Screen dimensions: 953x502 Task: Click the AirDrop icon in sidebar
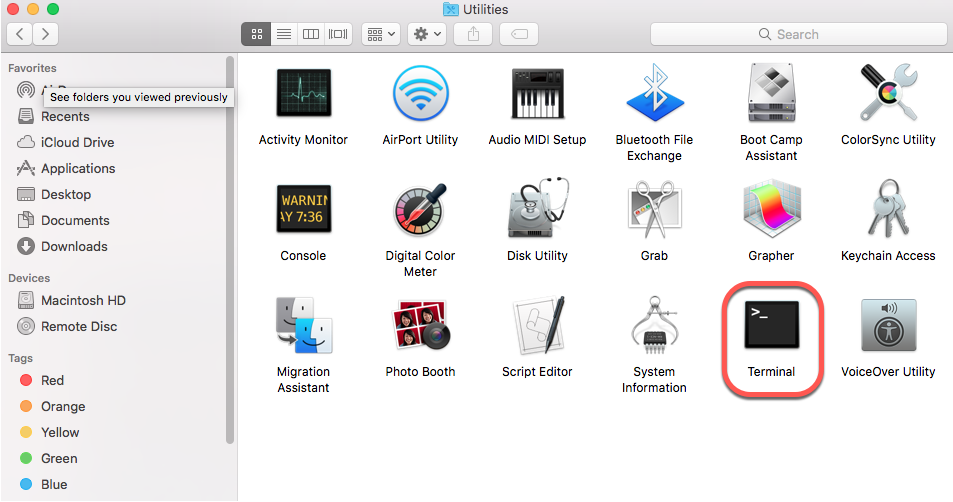[26, 90]
